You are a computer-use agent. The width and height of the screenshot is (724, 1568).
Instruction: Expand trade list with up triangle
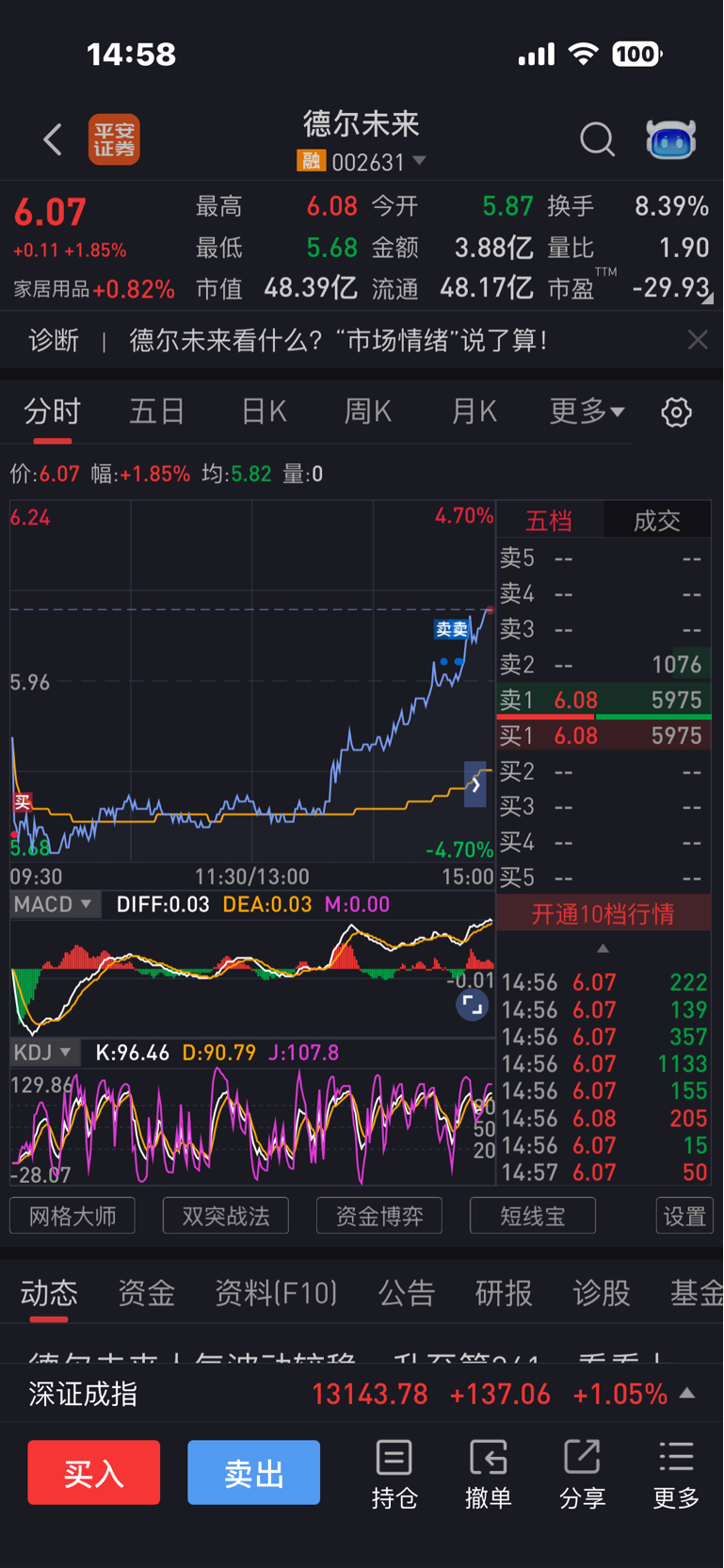point(603,948)
